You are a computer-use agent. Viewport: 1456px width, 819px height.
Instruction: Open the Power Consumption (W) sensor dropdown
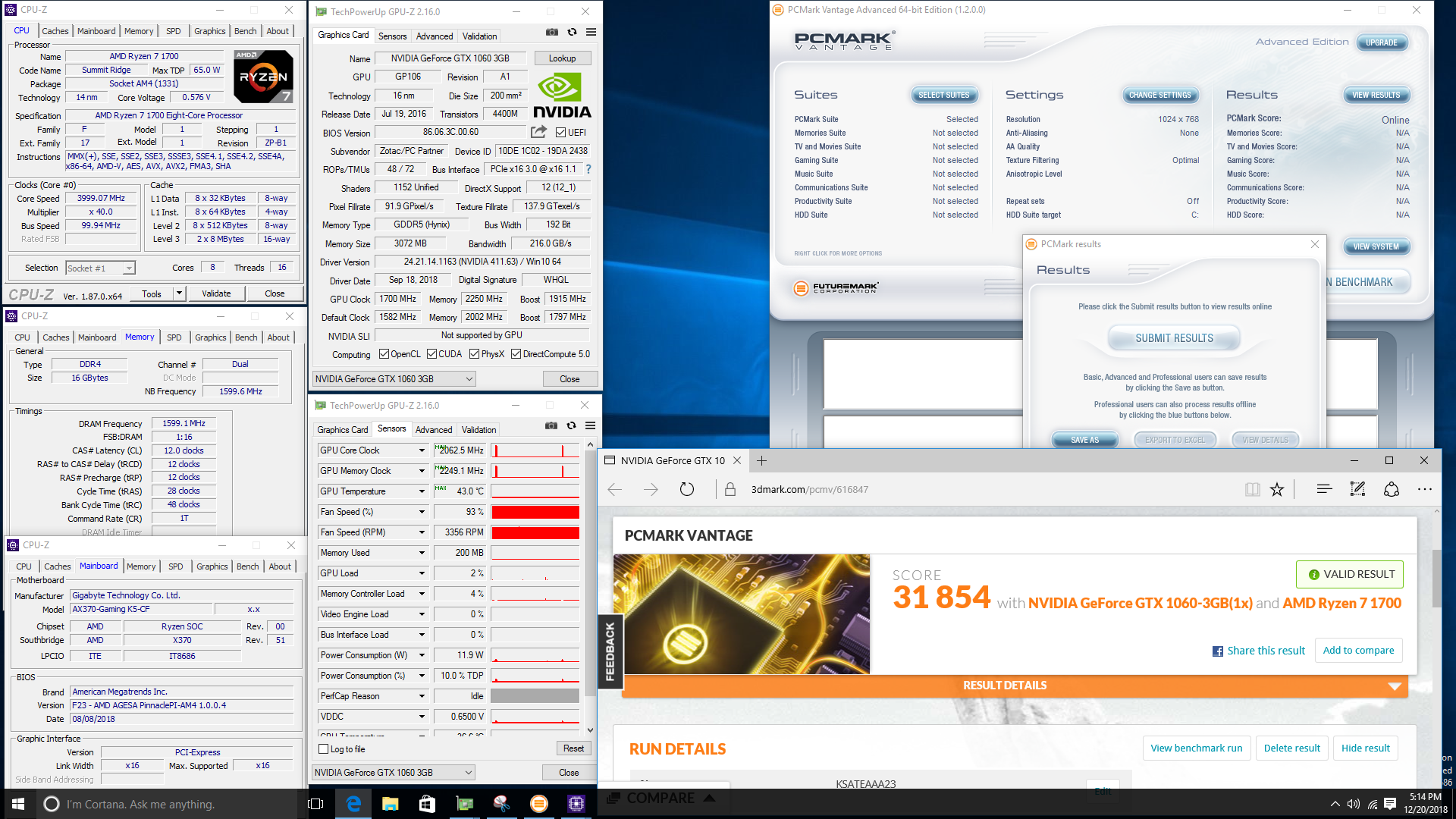point(422,655)
